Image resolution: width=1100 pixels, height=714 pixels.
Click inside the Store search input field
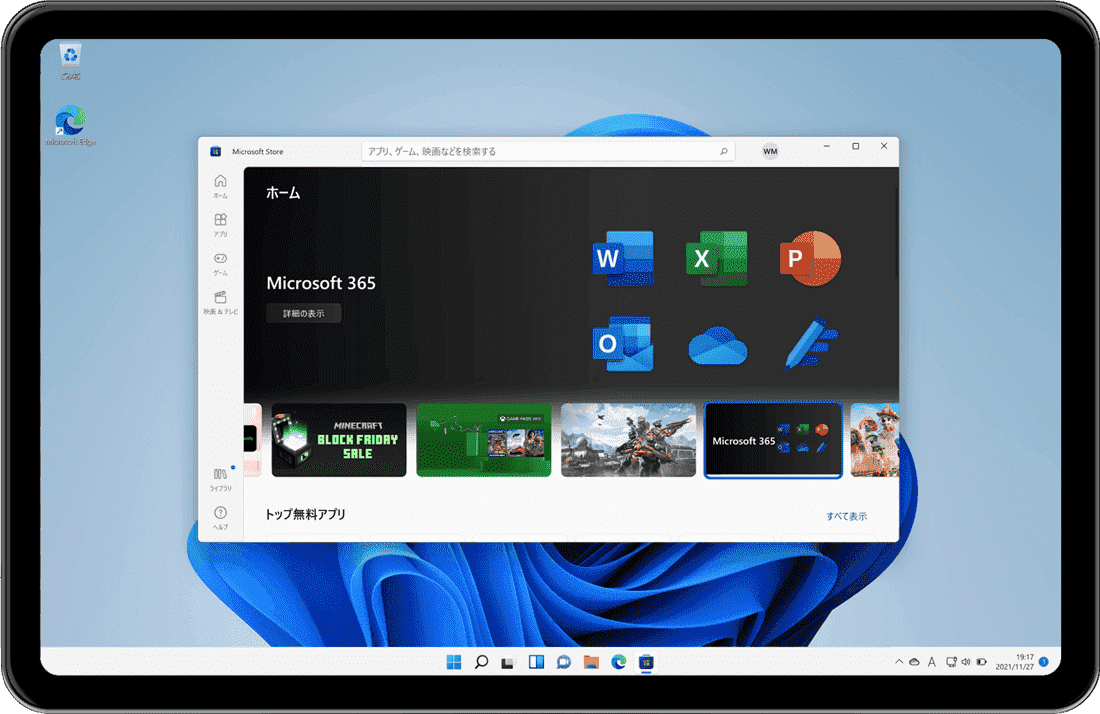[x=548, y=151]
